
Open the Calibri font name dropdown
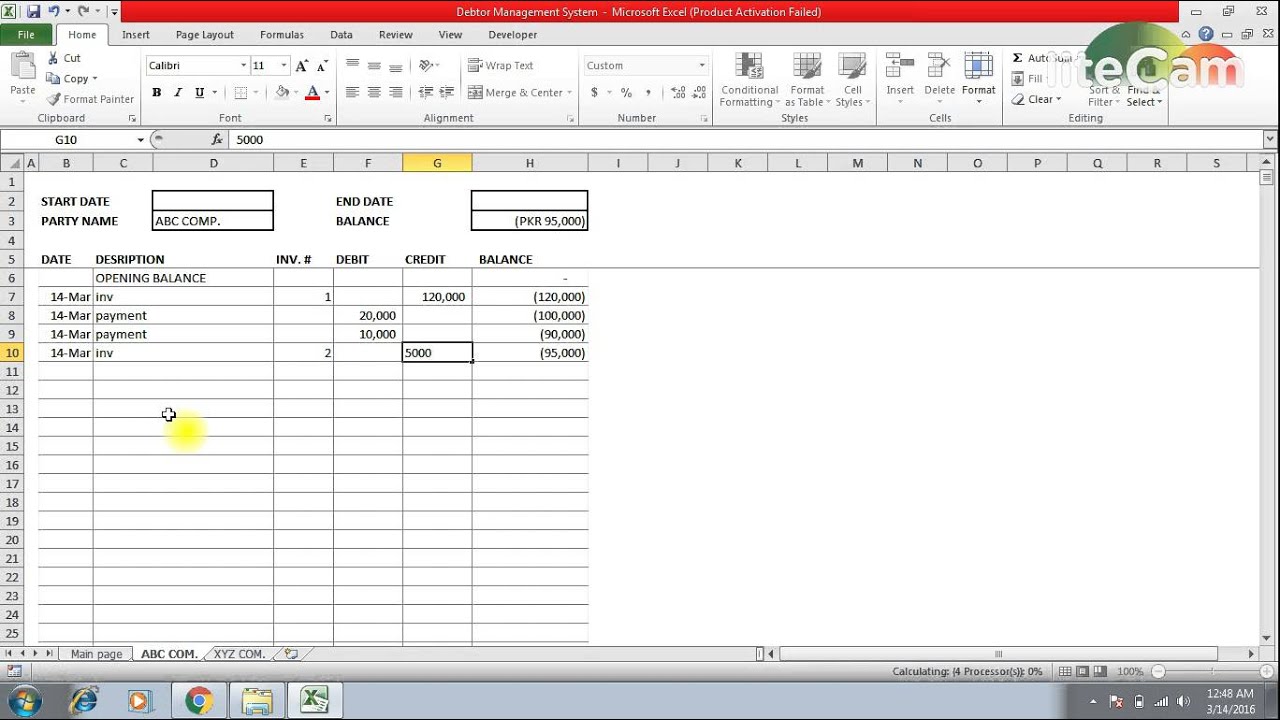click(243, 66)
